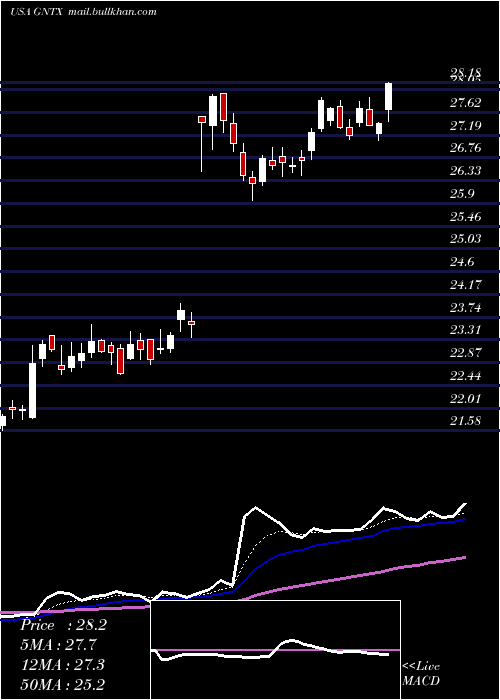Click the 26.76 price axis label
Image resolution: width=500 pixels, height=700 pixels.
(x=466, y=148)
